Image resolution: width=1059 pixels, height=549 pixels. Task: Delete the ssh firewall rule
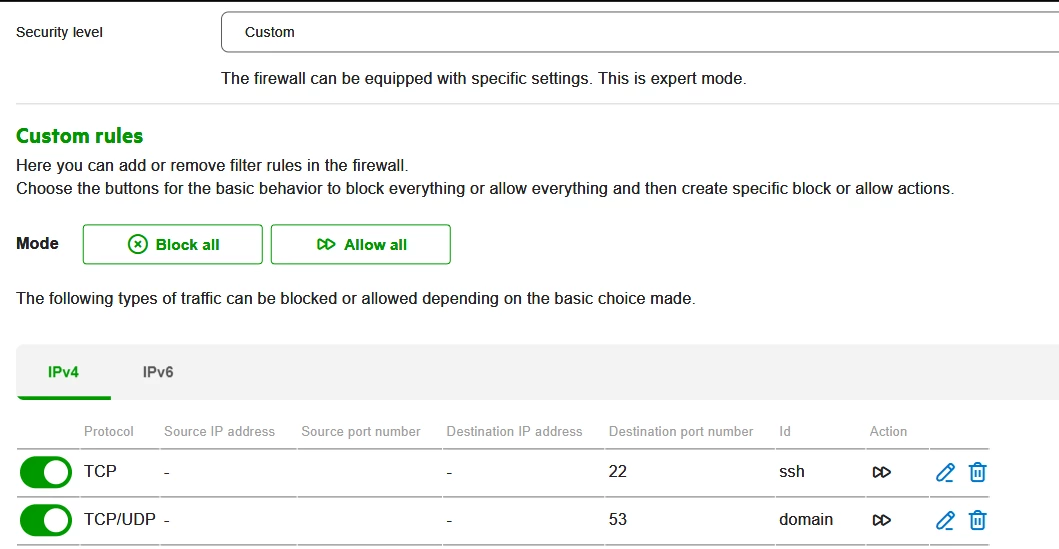tap(978, 472)
